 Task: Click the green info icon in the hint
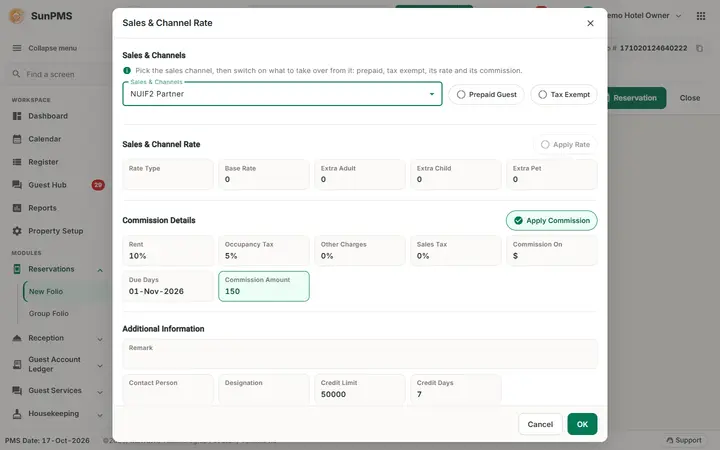(127, 71)
